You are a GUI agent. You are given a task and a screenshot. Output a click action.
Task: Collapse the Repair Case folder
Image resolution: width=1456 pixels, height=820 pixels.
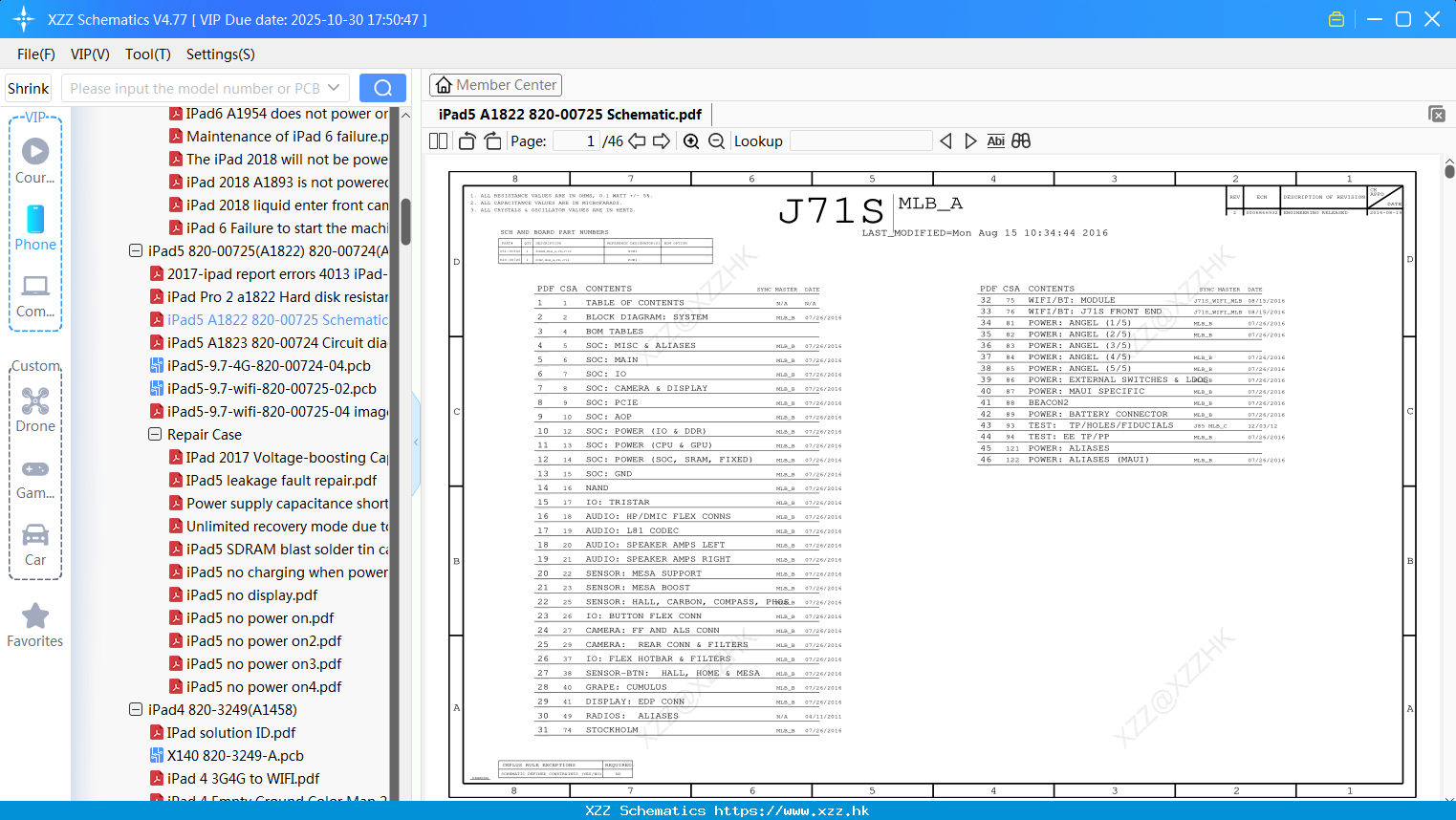tap(155, 434)
